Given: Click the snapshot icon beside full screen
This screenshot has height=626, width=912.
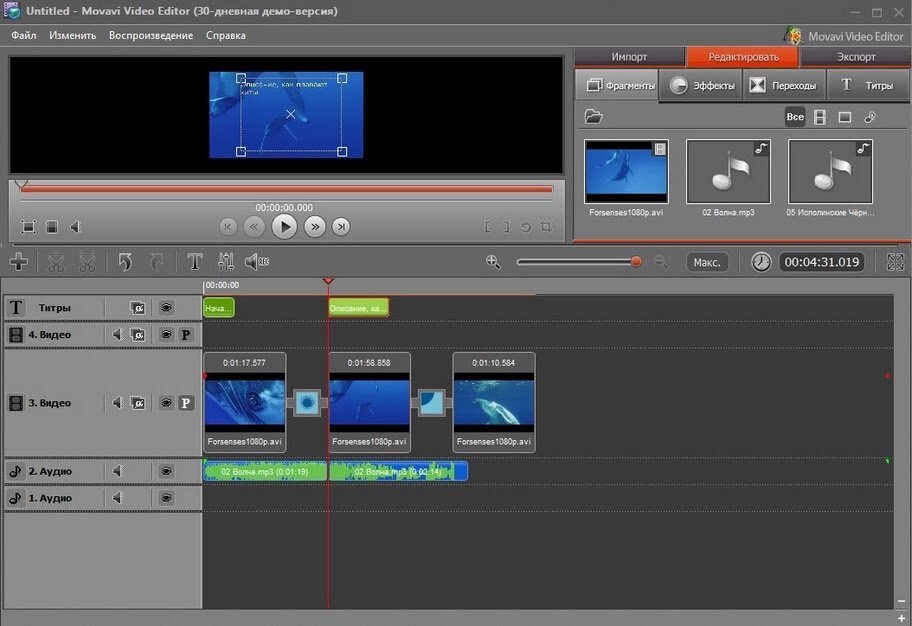Looking at the screenshot, I should coord(52,227).
